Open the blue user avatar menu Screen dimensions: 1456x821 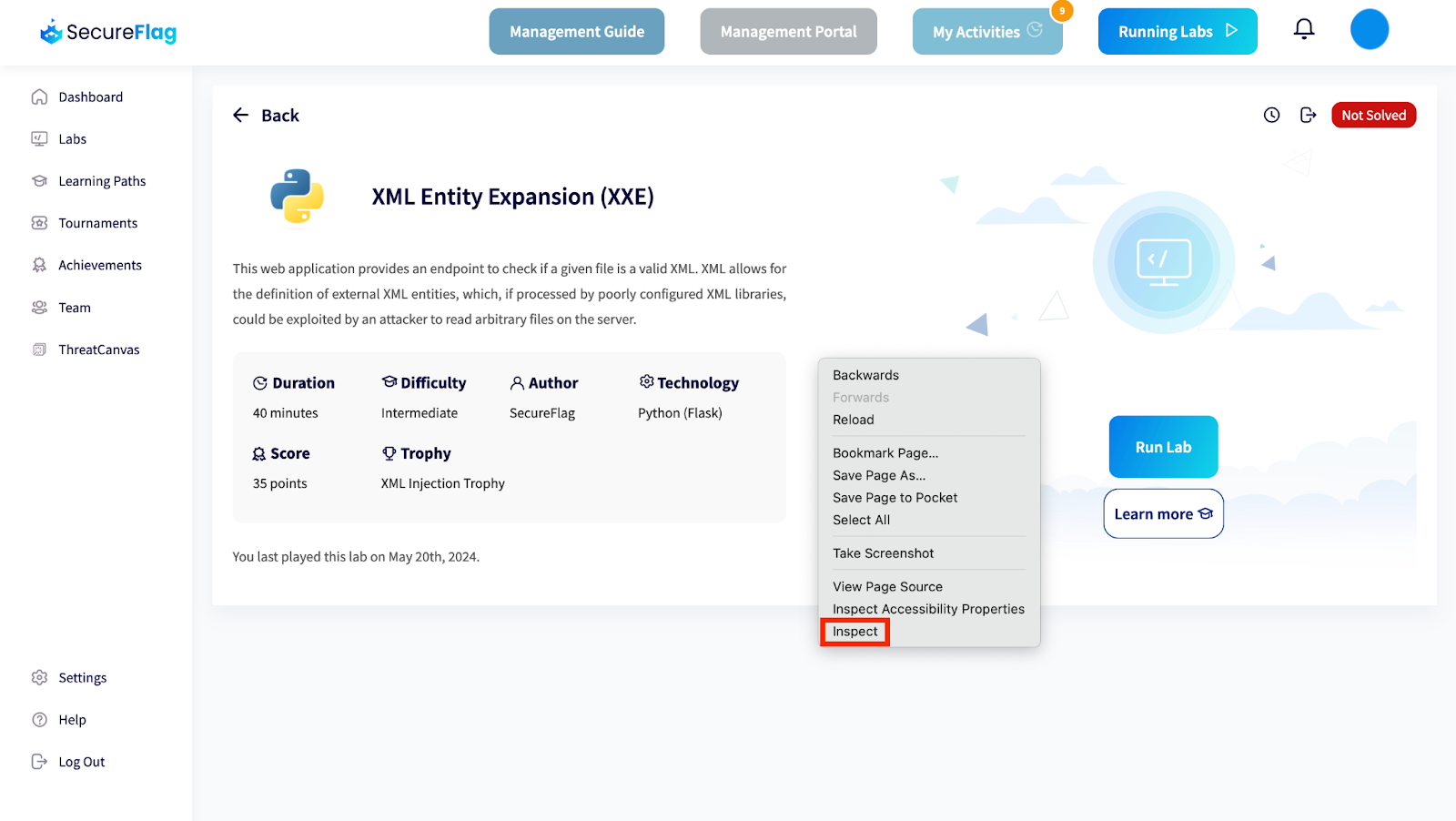1369,30
